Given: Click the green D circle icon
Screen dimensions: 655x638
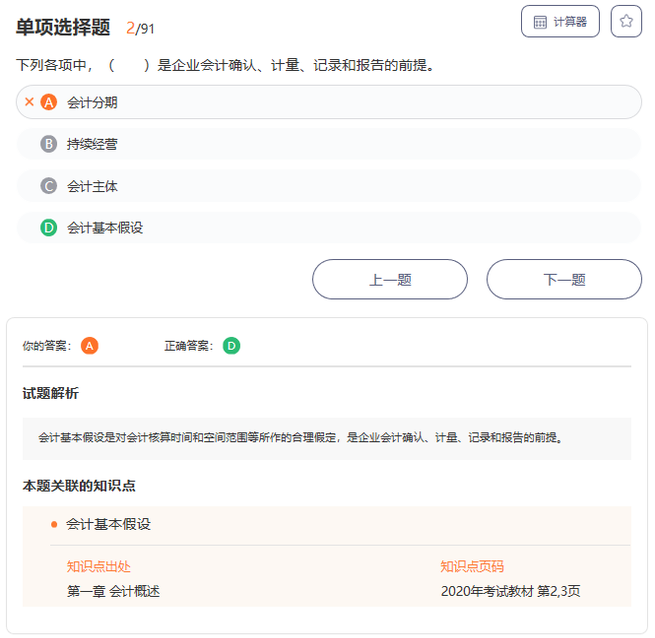Looking at the screenshot, I should pos(48,228).
